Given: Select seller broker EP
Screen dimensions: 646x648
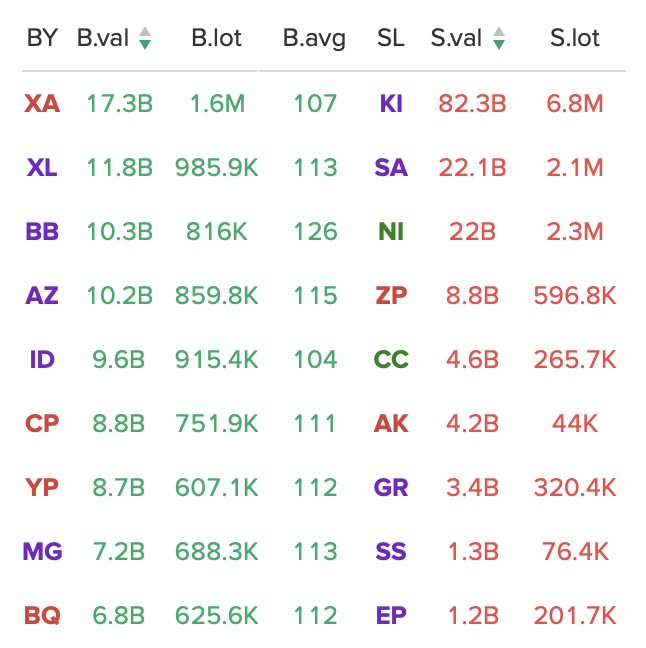Looking at the screenshot, I should [x=391, y=615].
